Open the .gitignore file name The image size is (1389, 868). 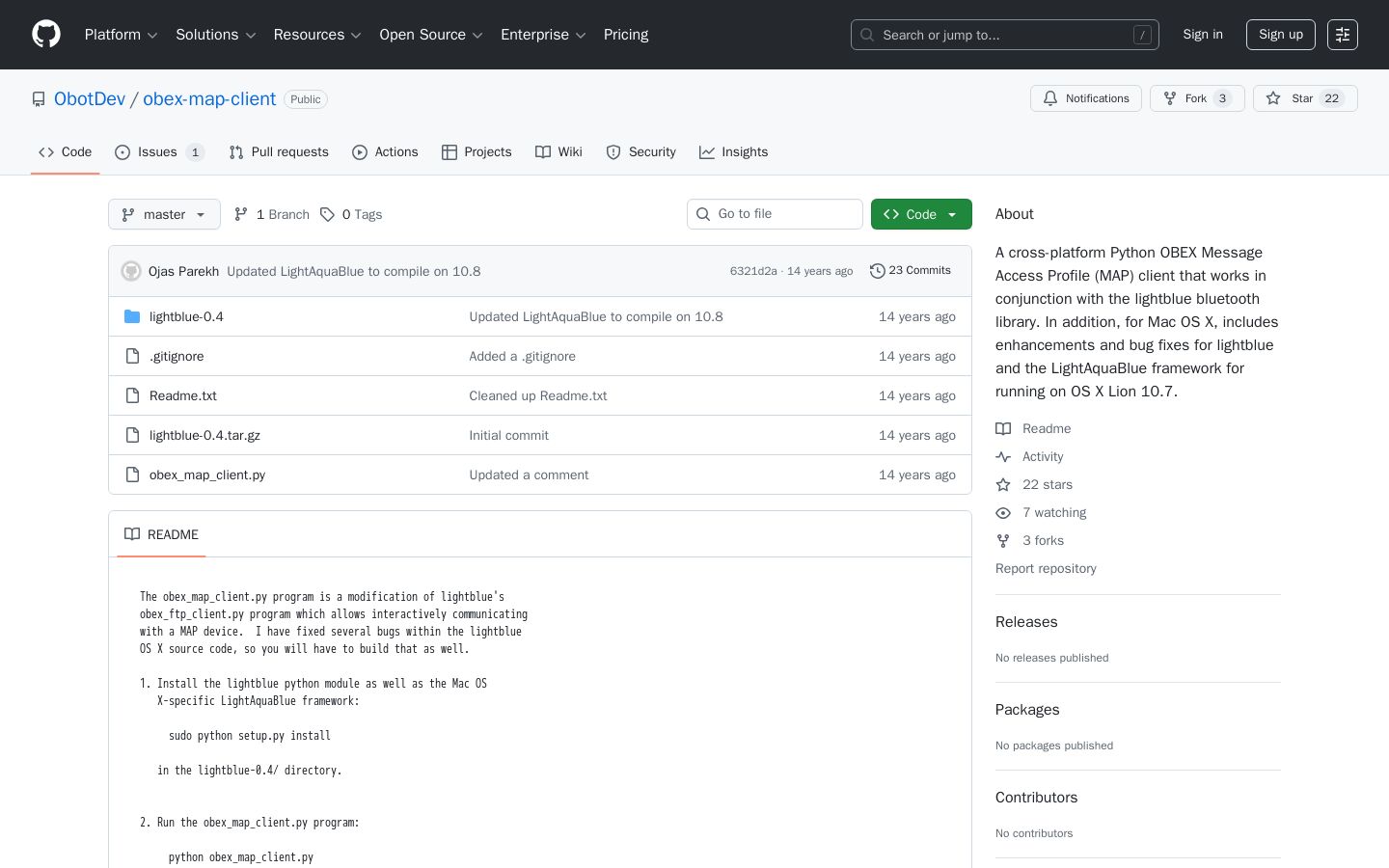[177, 356]
